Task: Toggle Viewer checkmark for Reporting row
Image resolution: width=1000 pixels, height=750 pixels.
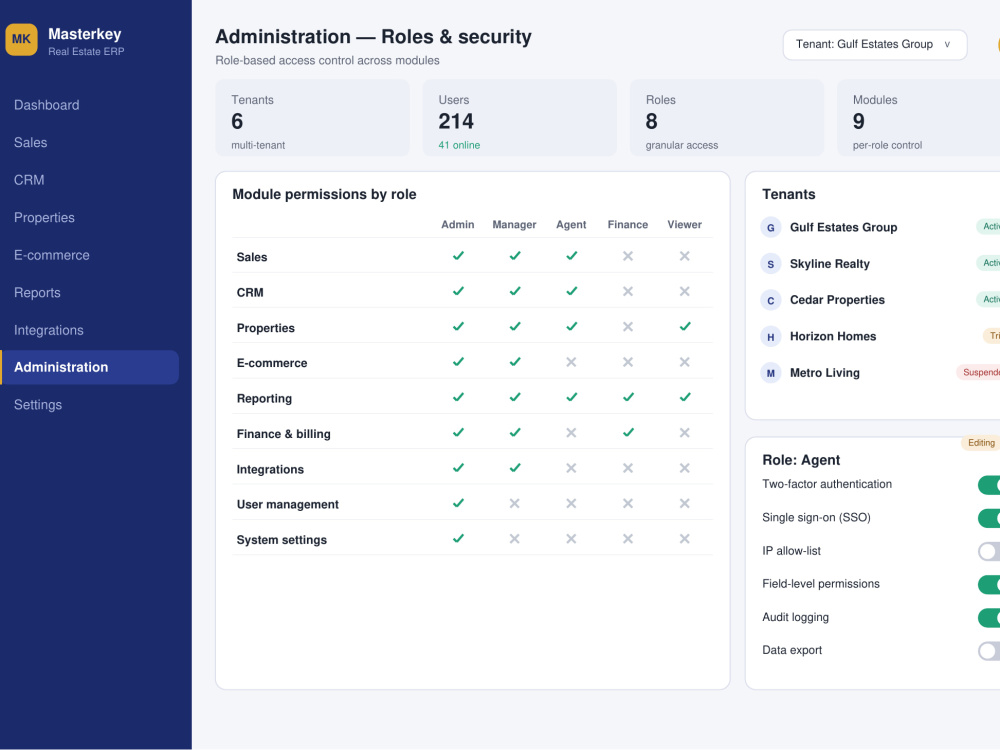Action: pos(685,397)
